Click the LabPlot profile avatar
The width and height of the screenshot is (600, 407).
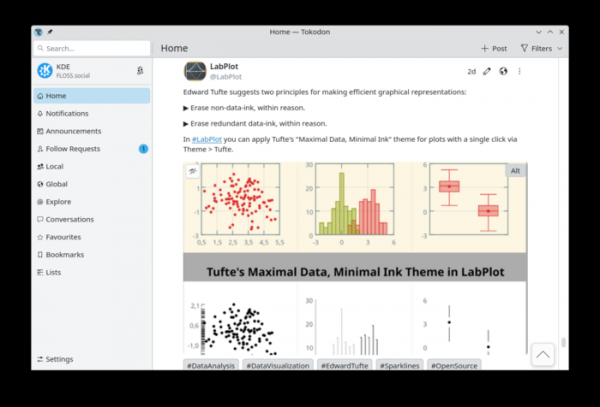tap(195, 71)
